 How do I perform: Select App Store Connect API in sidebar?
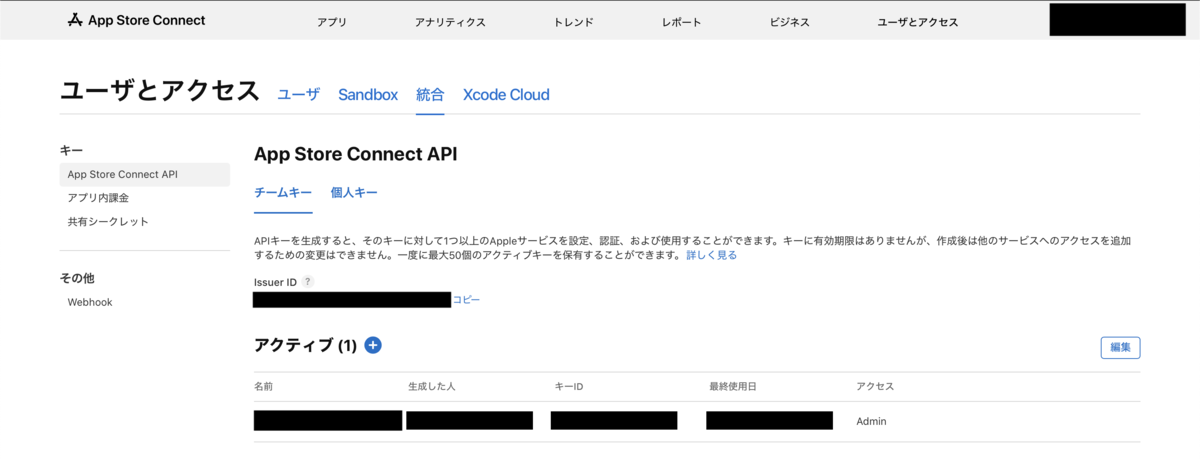144,174
